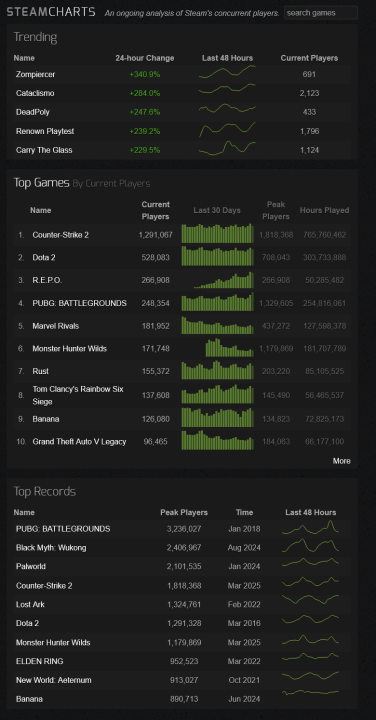Click the STEAMCHARTS logo
The width and height of the screenshot is (376, 720).
pyautogui.click(x=51, y=11)
